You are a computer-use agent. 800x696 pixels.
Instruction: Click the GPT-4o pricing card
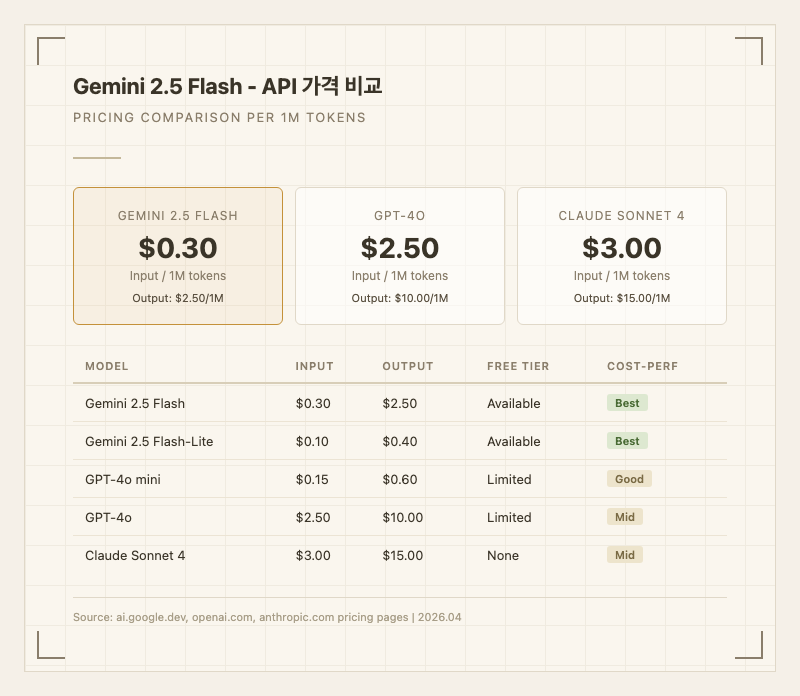pyautogui.click(x=400, y=256)
